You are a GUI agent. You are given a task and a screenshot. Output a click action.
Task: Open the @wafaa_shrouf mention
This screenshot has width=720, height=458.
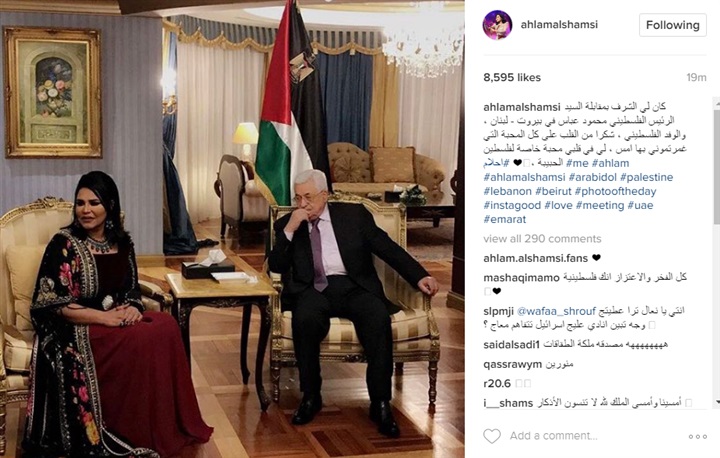[556, 311]
